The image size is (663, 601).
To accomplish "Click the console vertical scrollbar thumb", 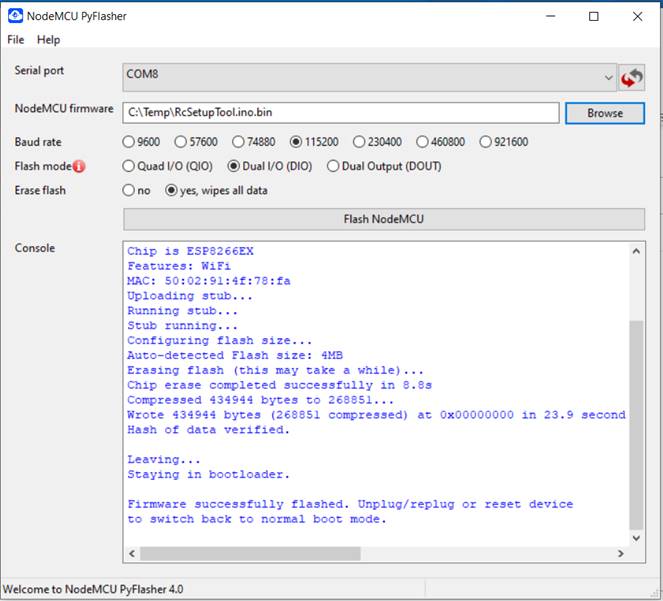I will (636, 425).
